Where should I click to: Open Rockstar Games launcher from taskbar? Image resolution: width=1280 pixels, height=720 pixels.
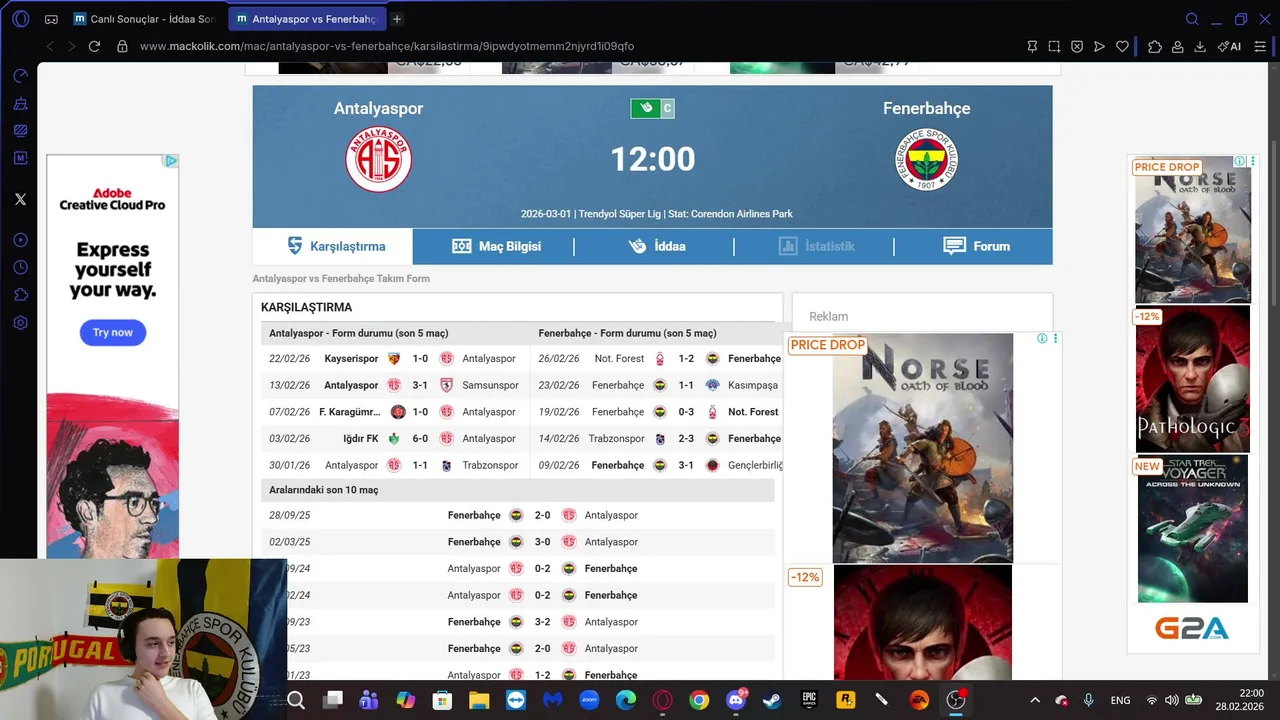coord(846,700)
